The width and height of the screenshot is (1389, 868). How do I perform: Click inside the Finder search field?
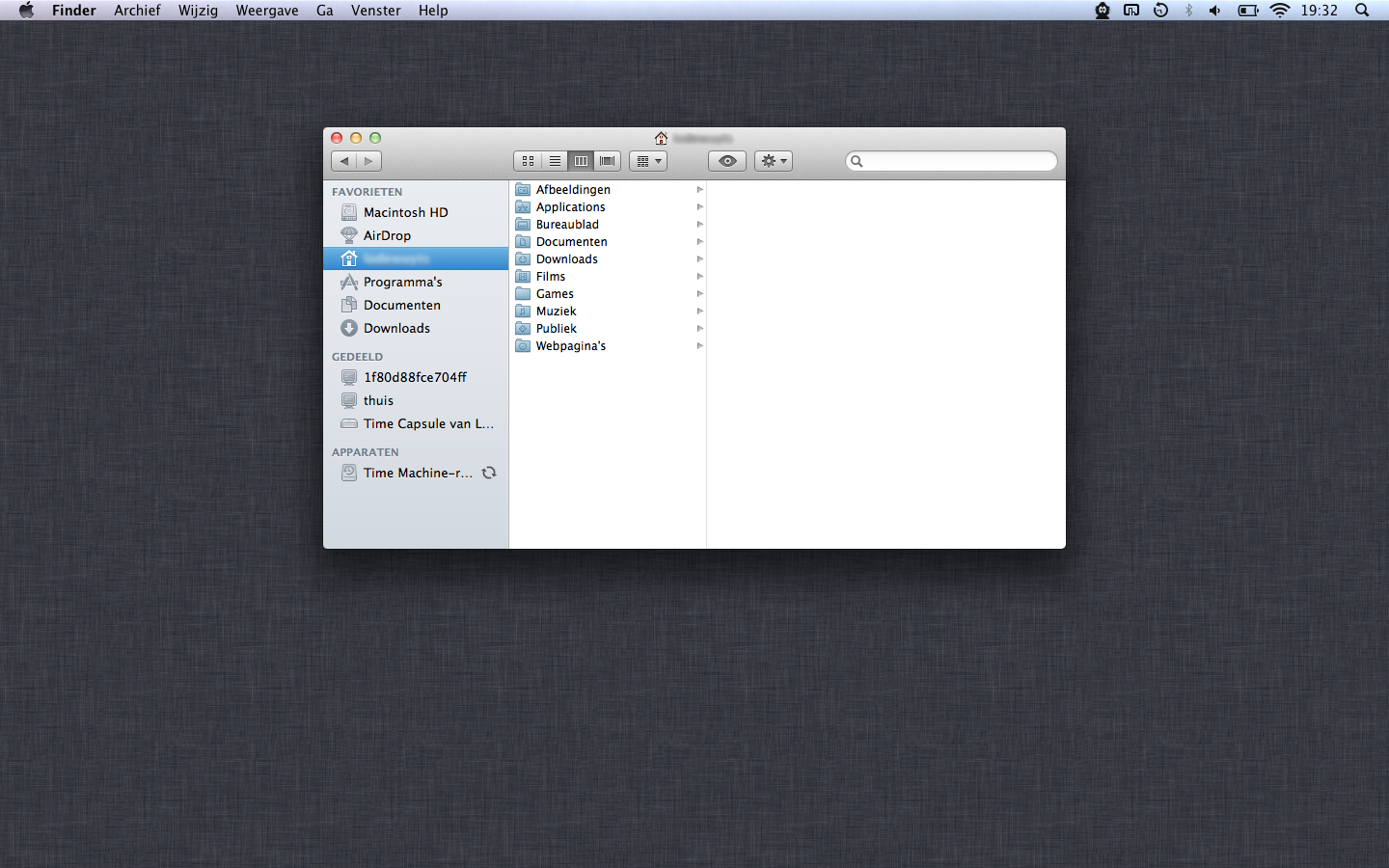[x=951, y=161]
